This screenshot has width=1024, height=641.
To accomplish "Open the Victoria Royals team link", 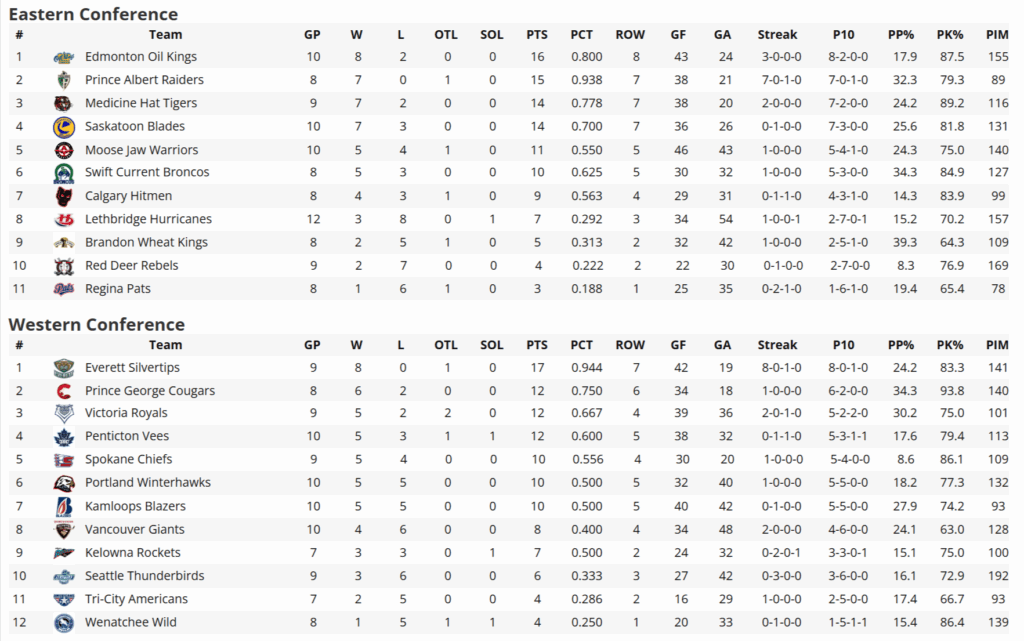I will (x=126, y=413).
